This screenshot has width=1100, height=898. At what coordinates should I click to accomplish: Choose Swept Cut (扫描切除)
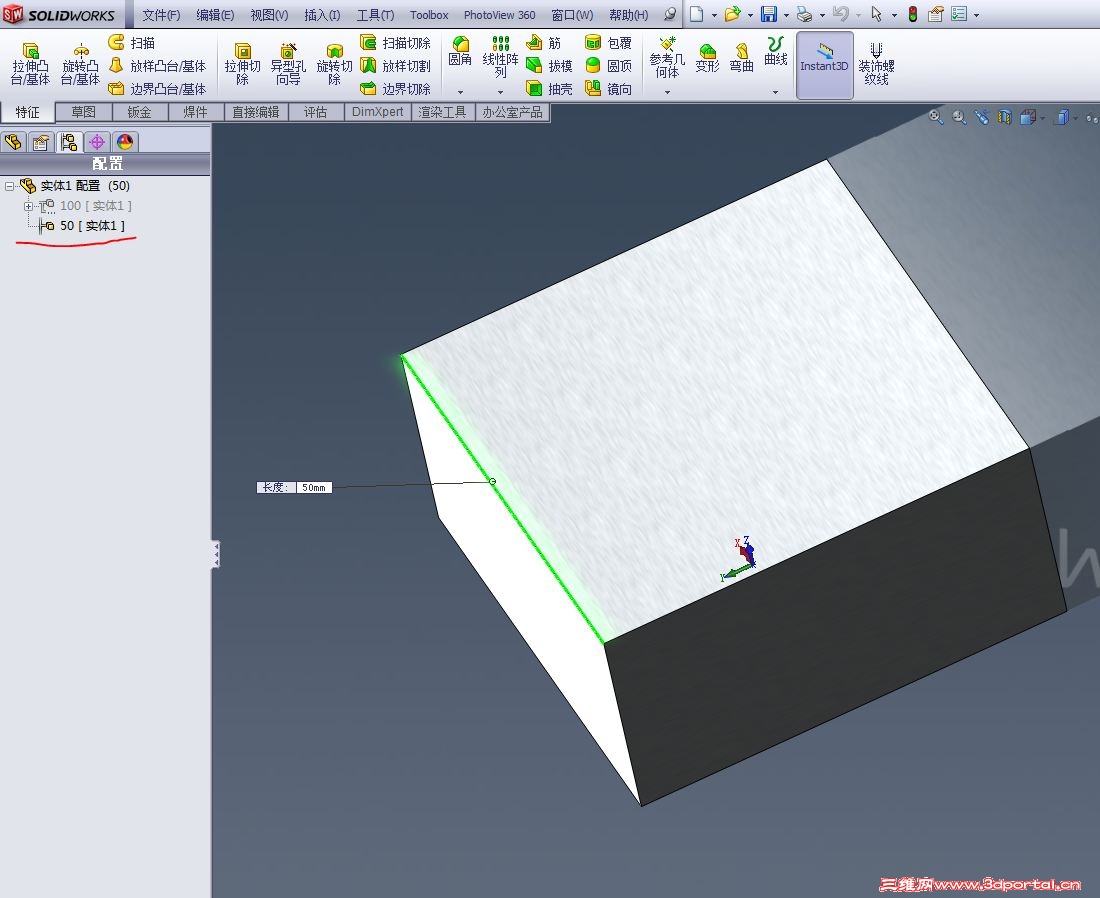395,43
